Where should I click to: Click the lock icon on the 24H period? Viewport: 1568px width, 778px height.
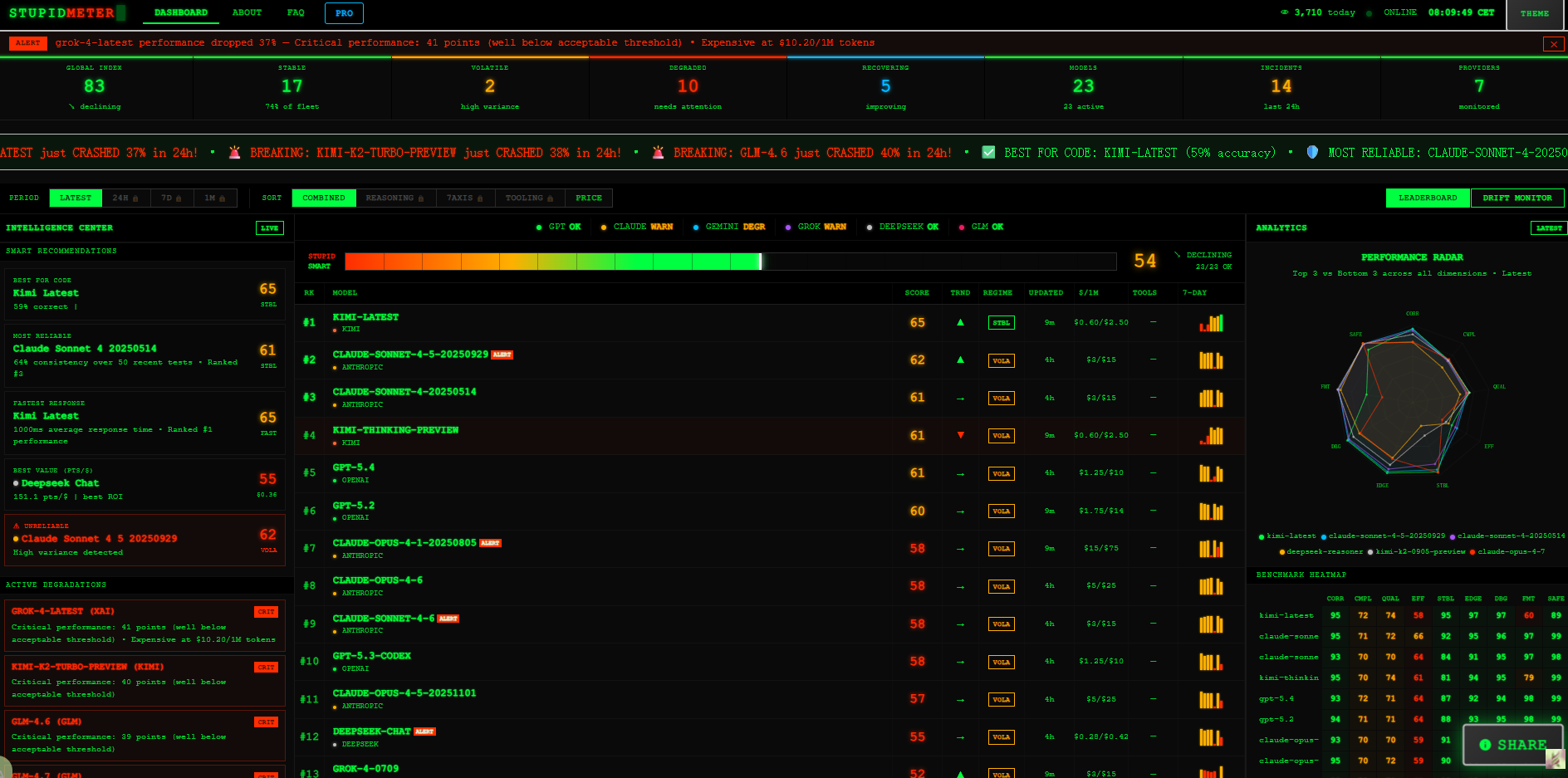tap(135, 198)
